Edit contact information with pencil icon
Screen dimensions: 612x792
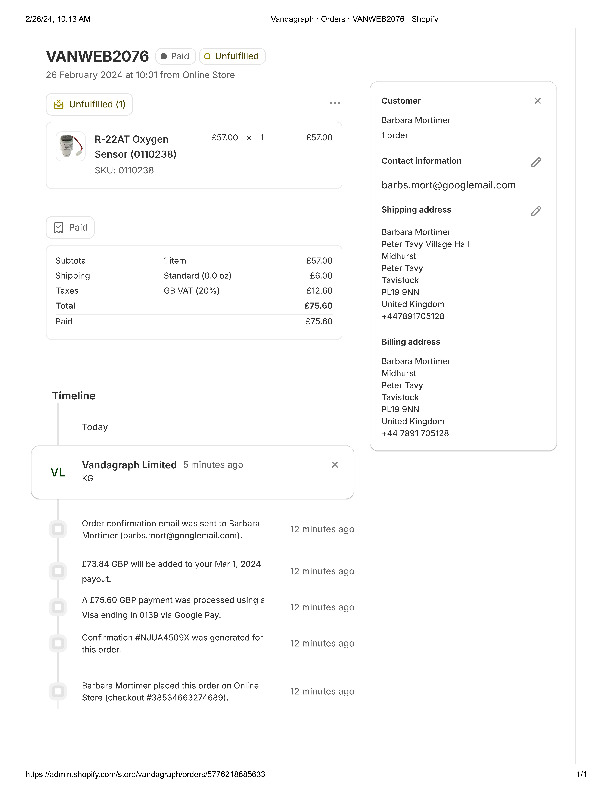(536, 162)
